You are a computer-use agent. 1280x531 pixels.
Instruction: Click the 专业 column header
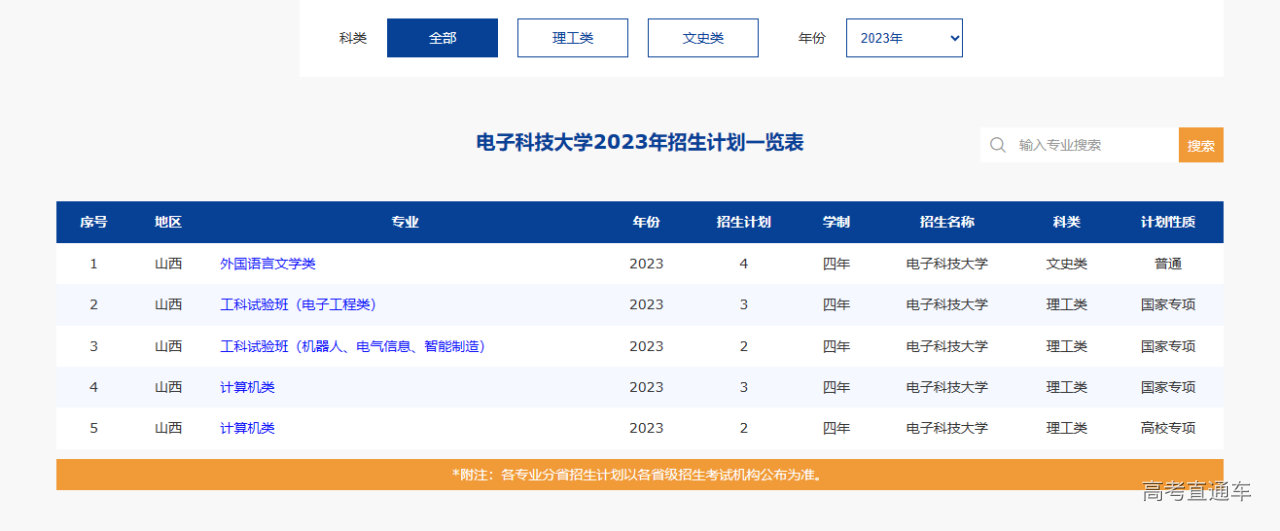point(405,222)
